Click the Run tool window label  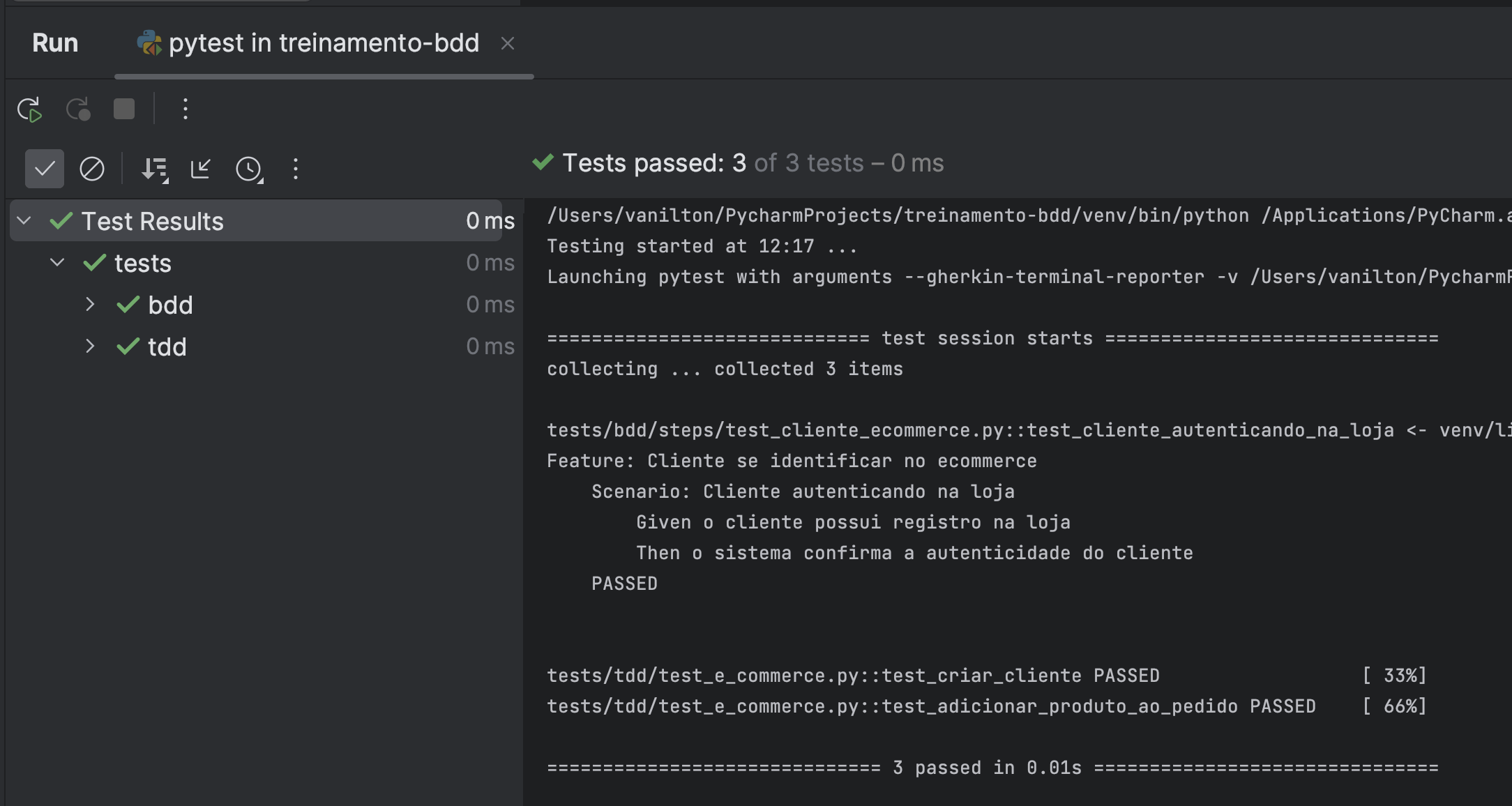(55, 43)
